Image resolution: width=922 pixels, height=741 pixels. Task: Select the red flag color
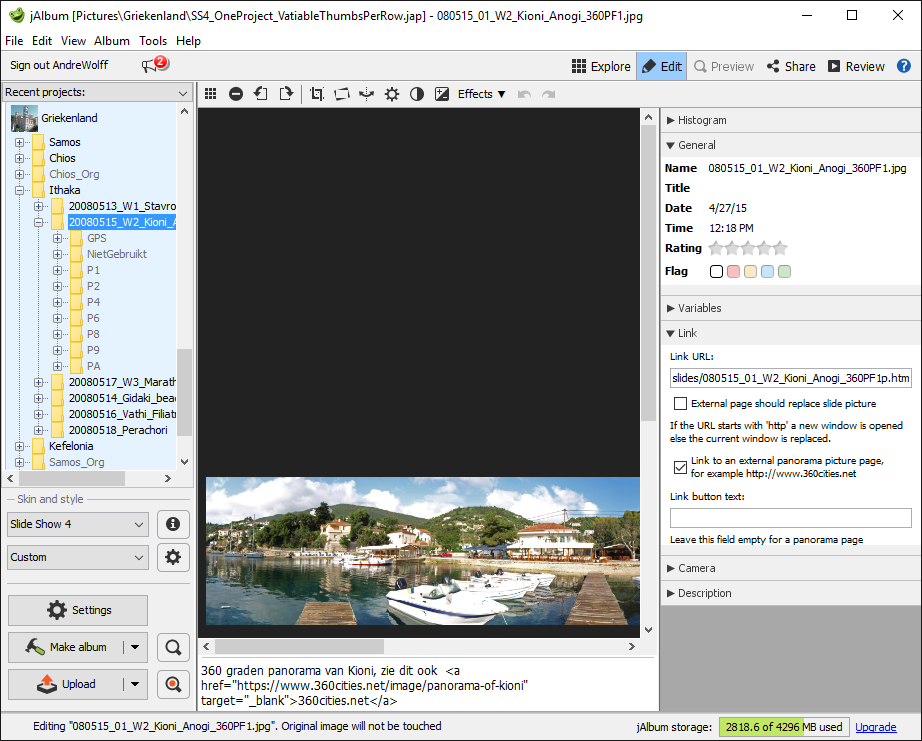tap(733, 271)
